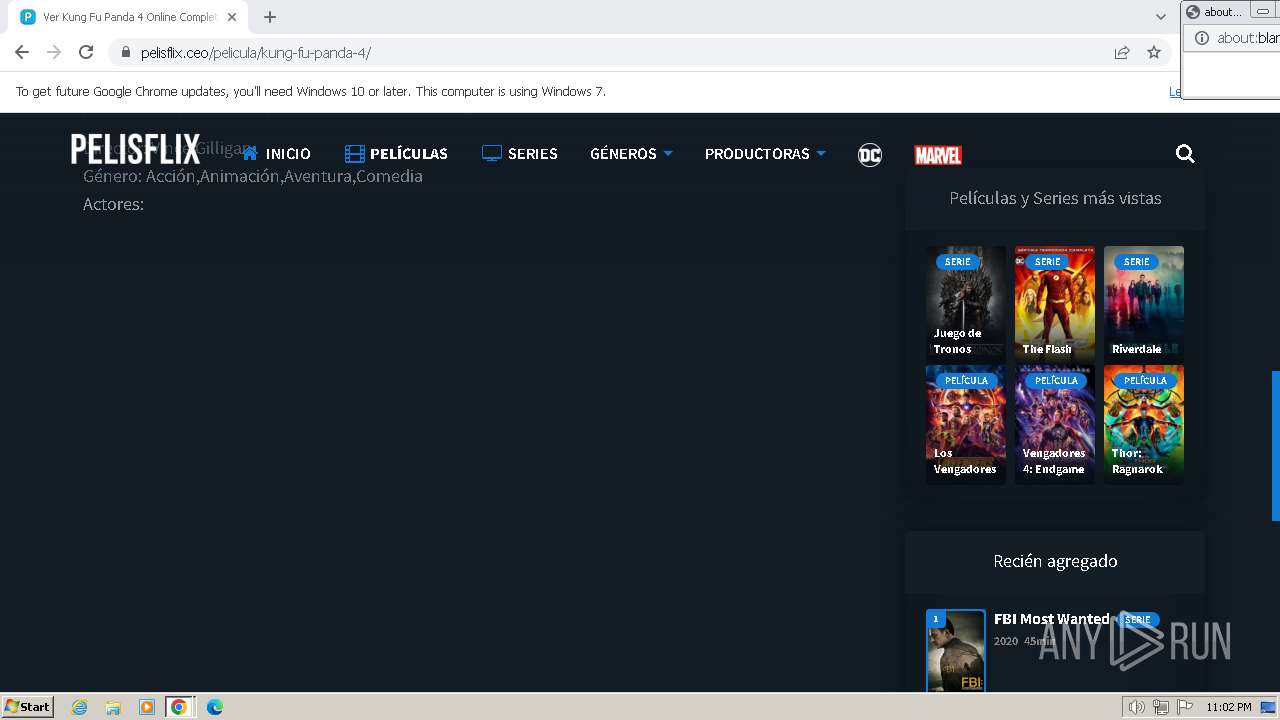Image resolution: width=1280 pixels, height=720 pixels.
Task: Click the padlock site info icon
Action: (x=126, y=53)
